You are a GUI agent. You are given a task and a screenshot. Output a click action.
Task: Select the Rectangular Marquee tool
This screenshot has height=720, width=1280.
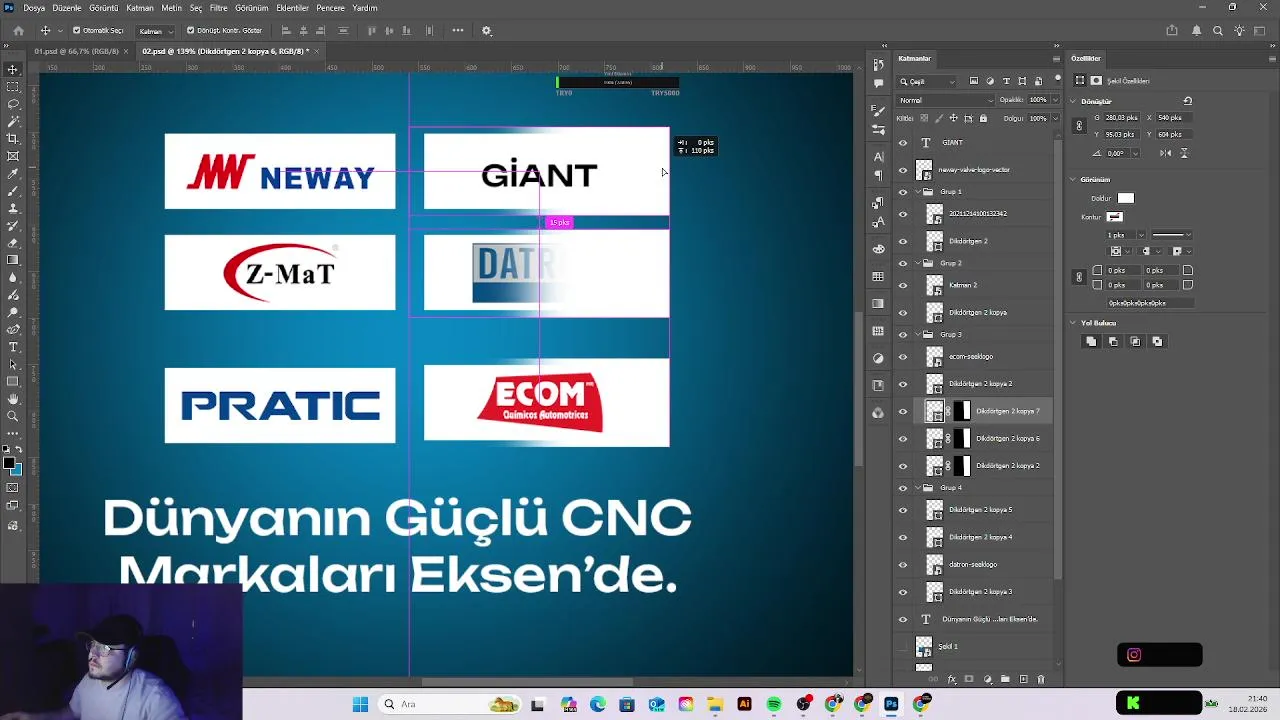click(13, 87)
